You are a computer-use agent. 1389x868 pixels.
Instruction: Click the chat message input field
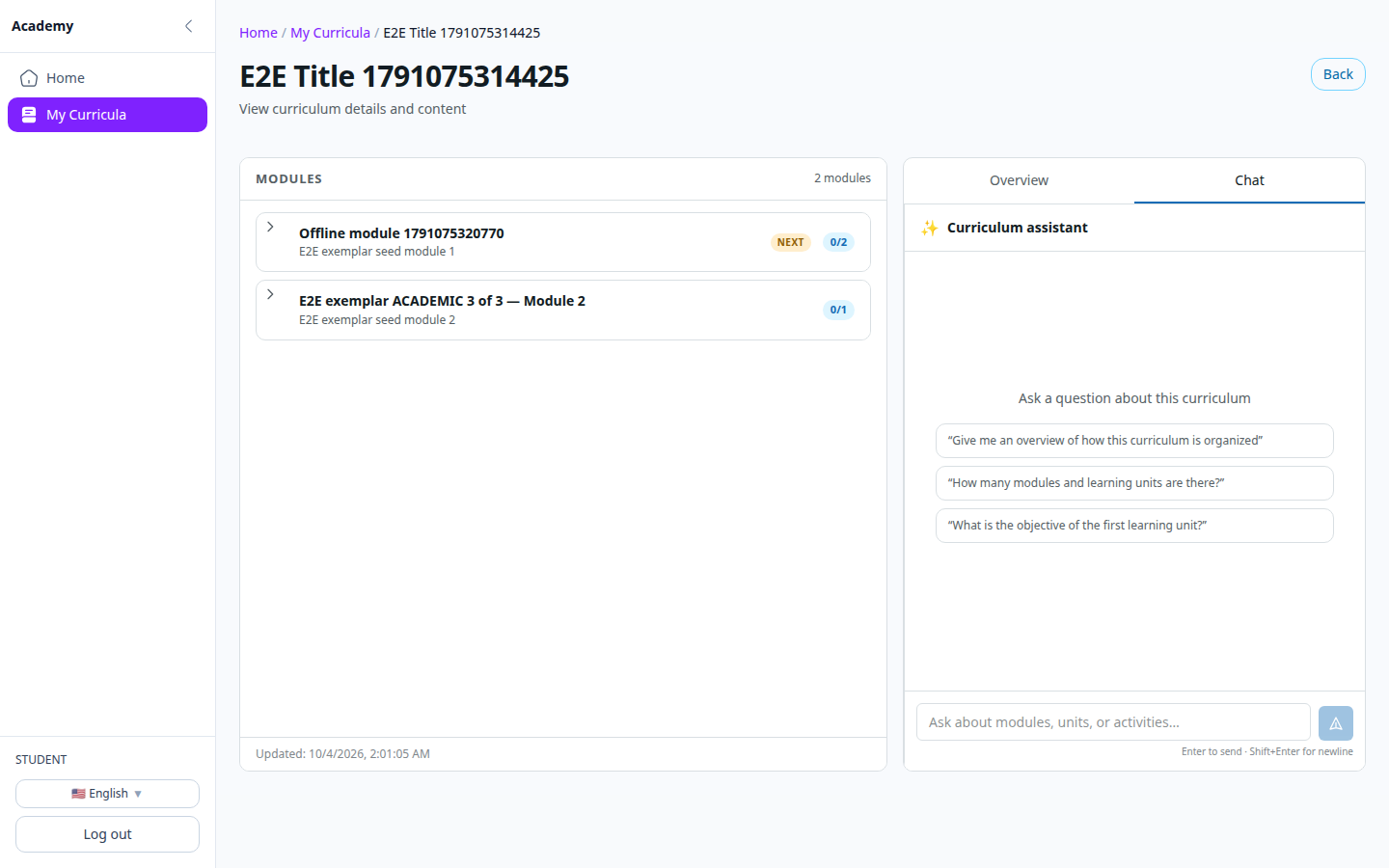pos(1113,722)
